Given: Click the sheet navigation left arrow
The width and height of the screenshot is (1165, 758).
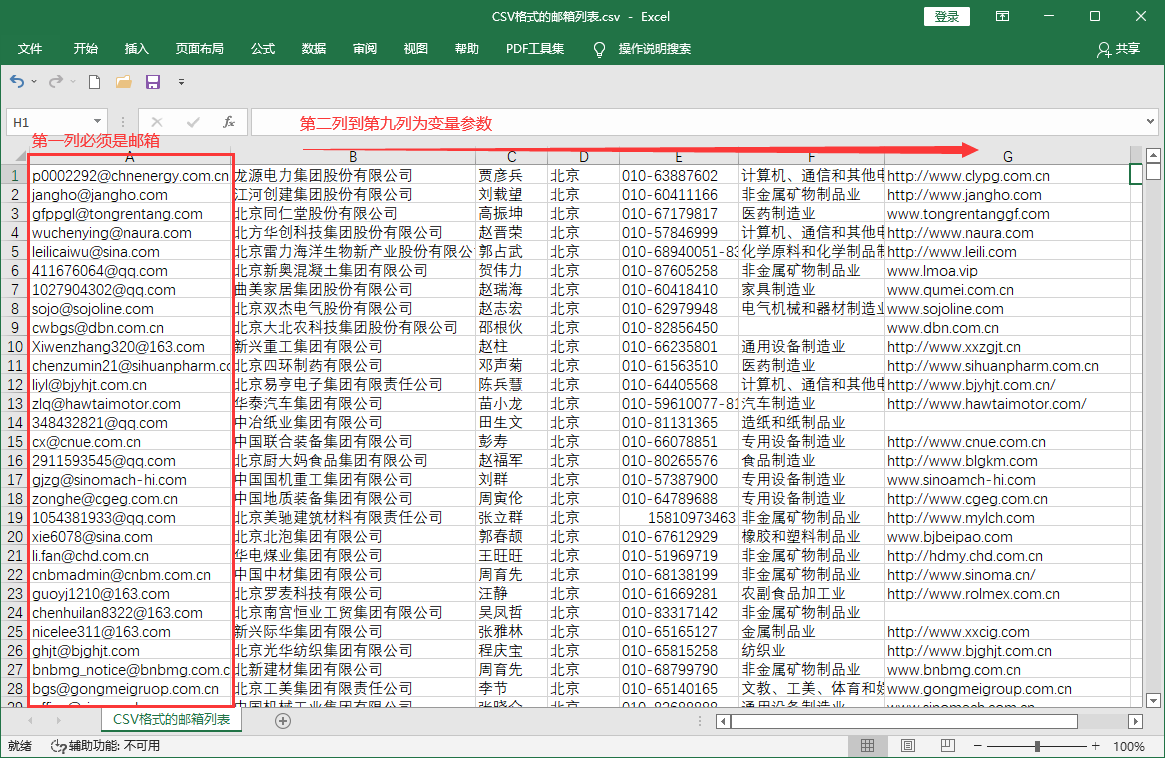Looking at the screenshot, I should (30, 721).
